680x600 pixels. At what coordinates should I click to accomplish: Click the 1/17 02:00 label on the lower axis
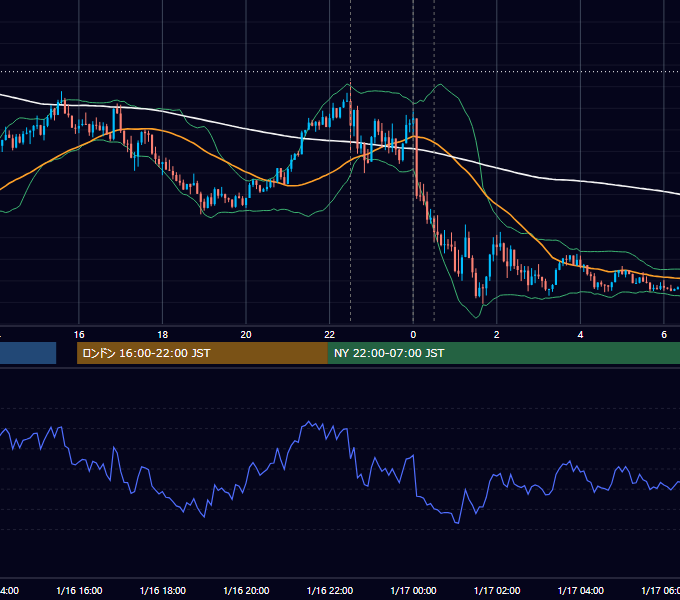tap(497, 590)
